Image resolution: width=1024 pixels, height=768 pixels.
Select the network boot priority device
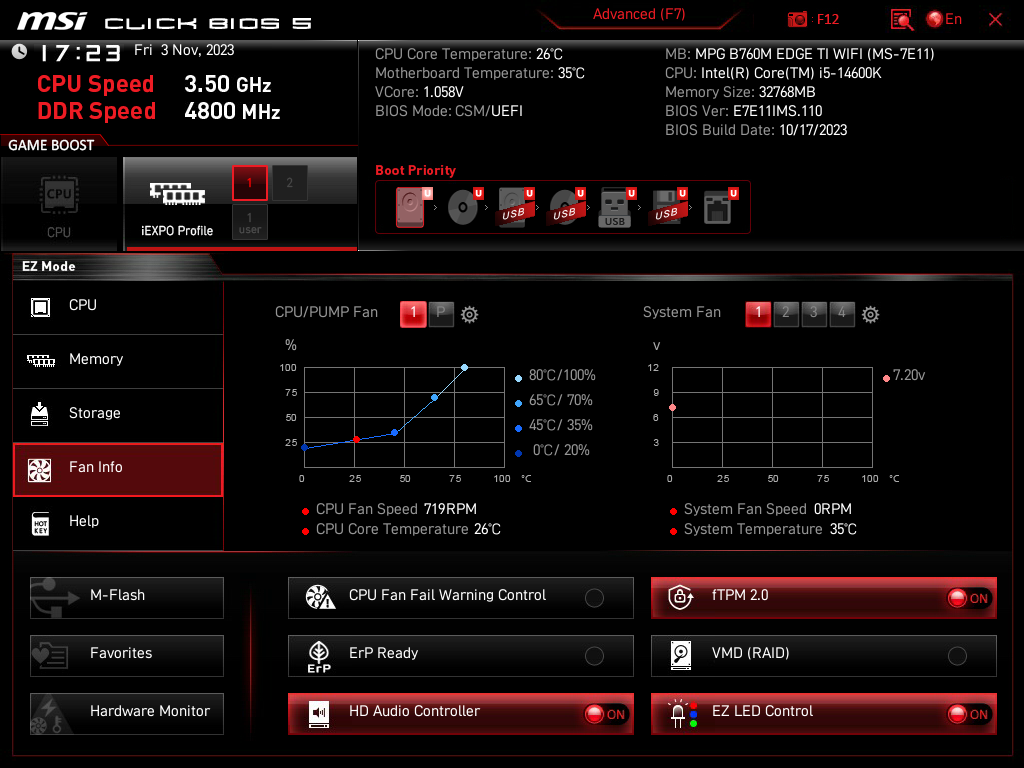(x=720, y=208)
